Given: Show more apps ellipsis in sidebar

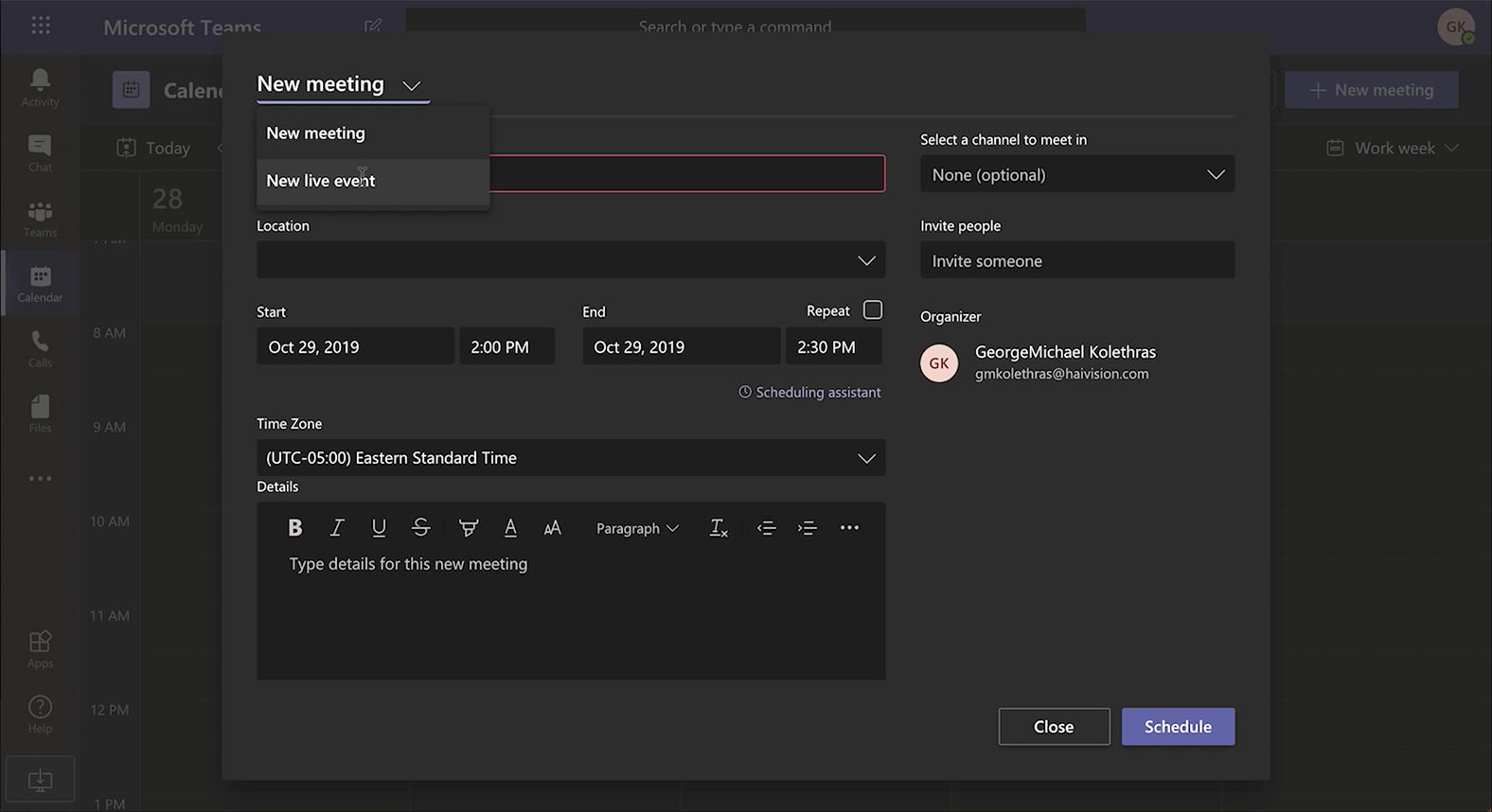Looking at the screenshot, I should click(x=40, y=479).
